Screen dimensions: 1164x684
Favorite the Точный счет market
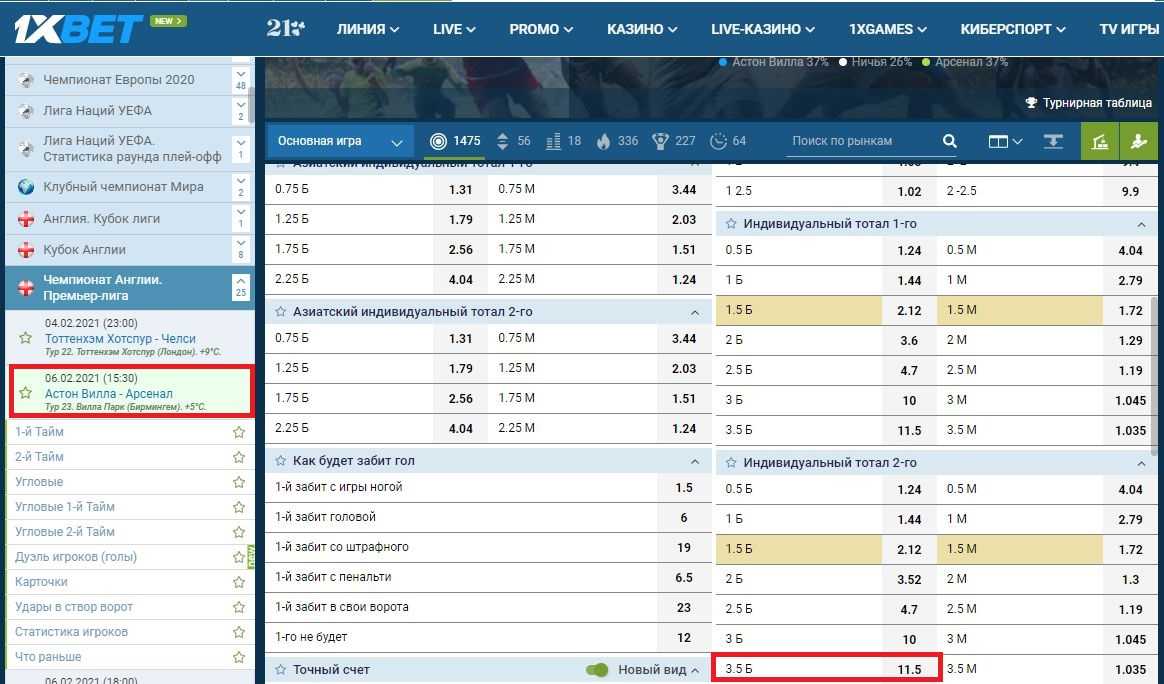[x=281, y=670]
